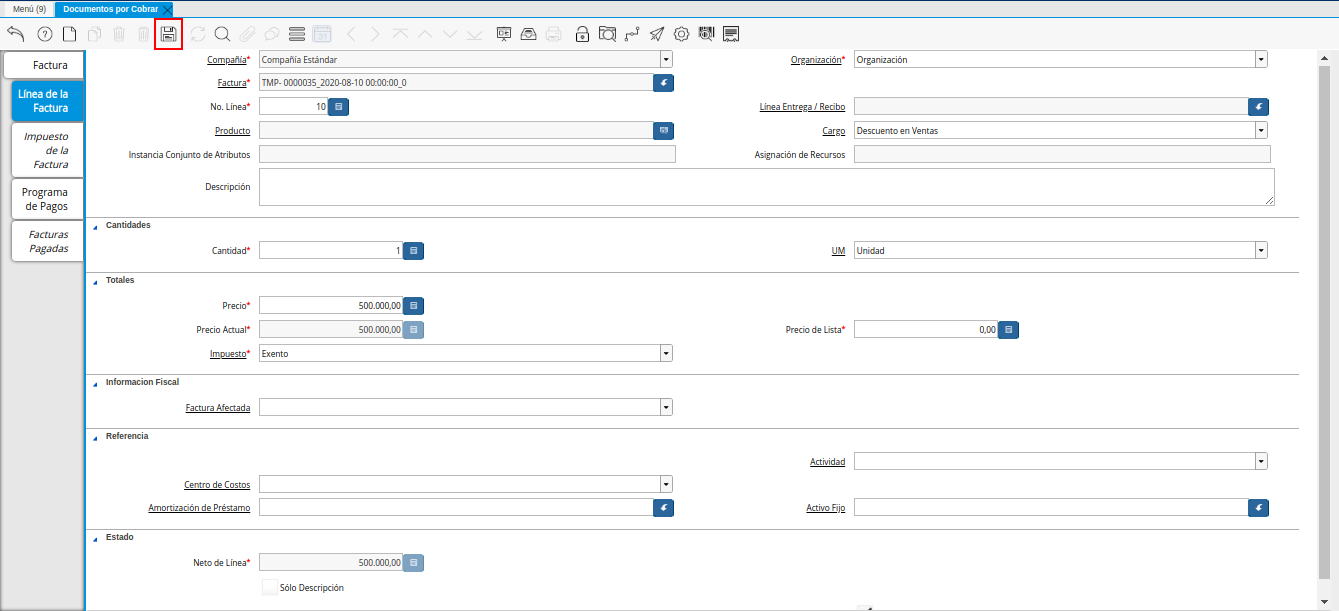Viewport: 1339px width, 611px height.
Task: Click the Activo Fijo label link
Action: [826, 508]
